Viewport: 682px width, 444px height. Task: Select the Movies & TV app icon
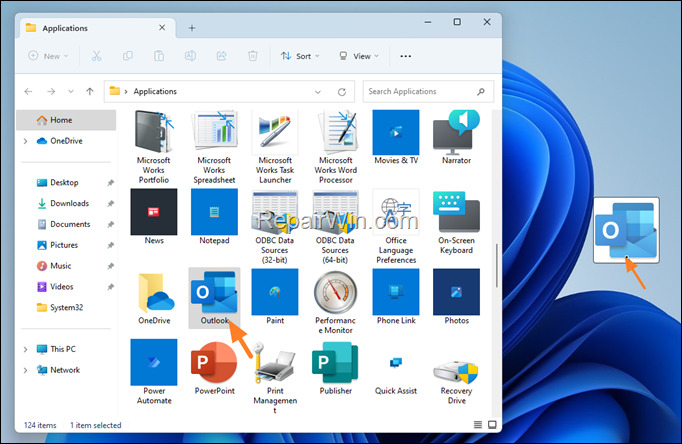(396, 132)
